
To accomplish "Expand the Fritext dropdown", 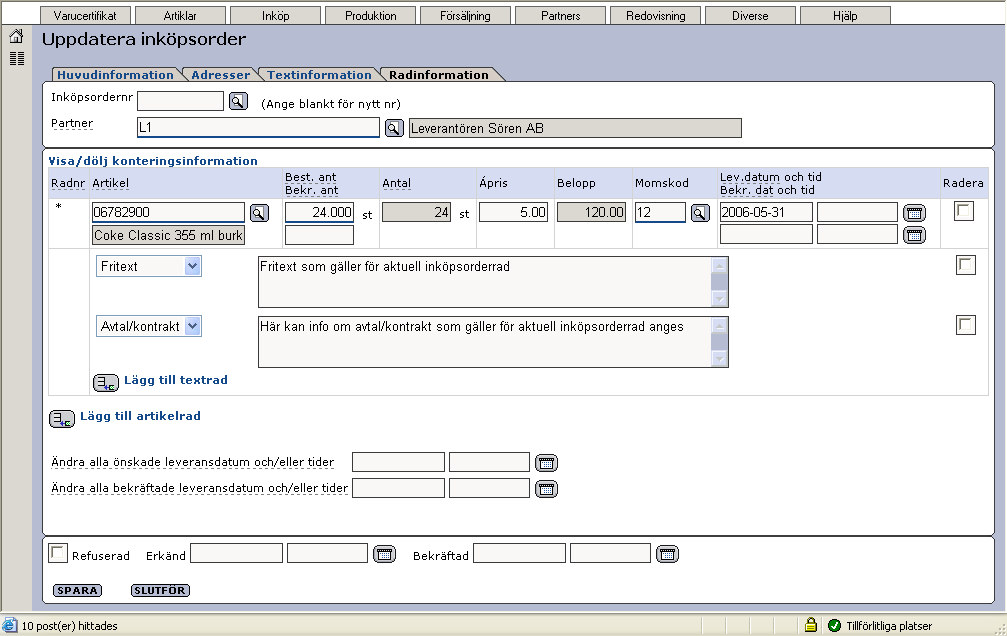I will [192, 266].
